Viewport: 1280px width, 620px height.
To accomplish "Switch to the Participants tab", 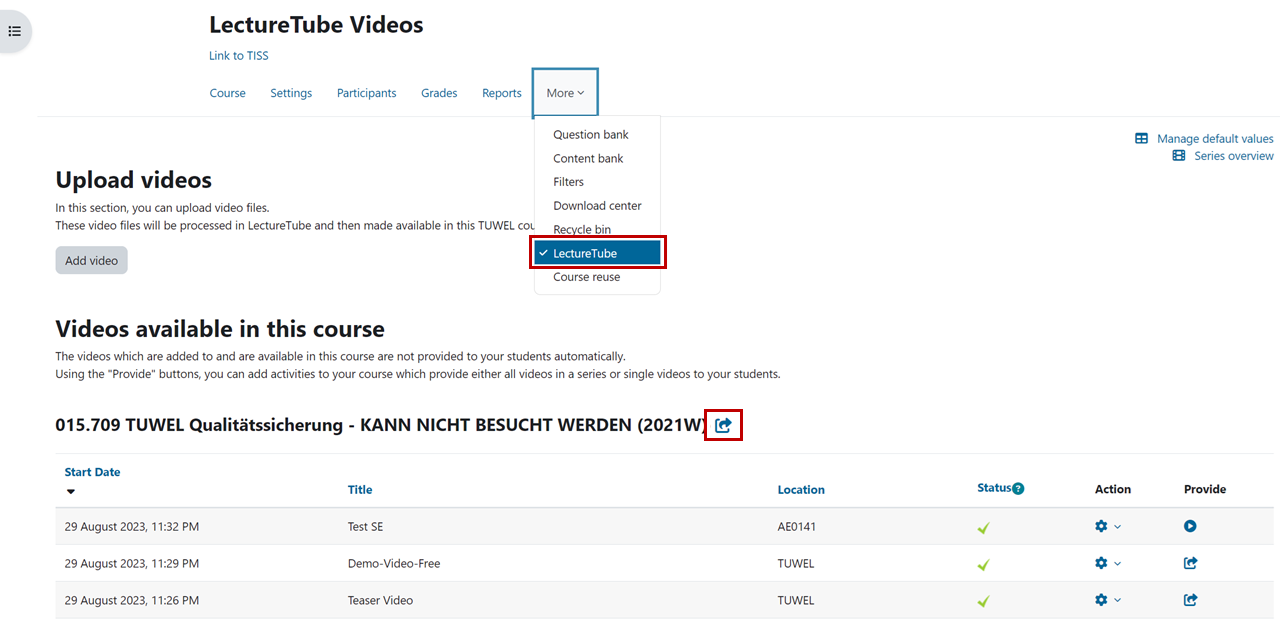I will click(366, 93).
